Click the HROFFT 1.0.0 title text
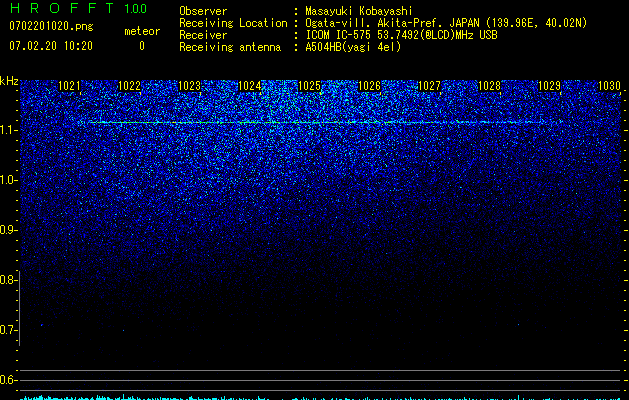The image size is (629, 400). coord(78,8)
